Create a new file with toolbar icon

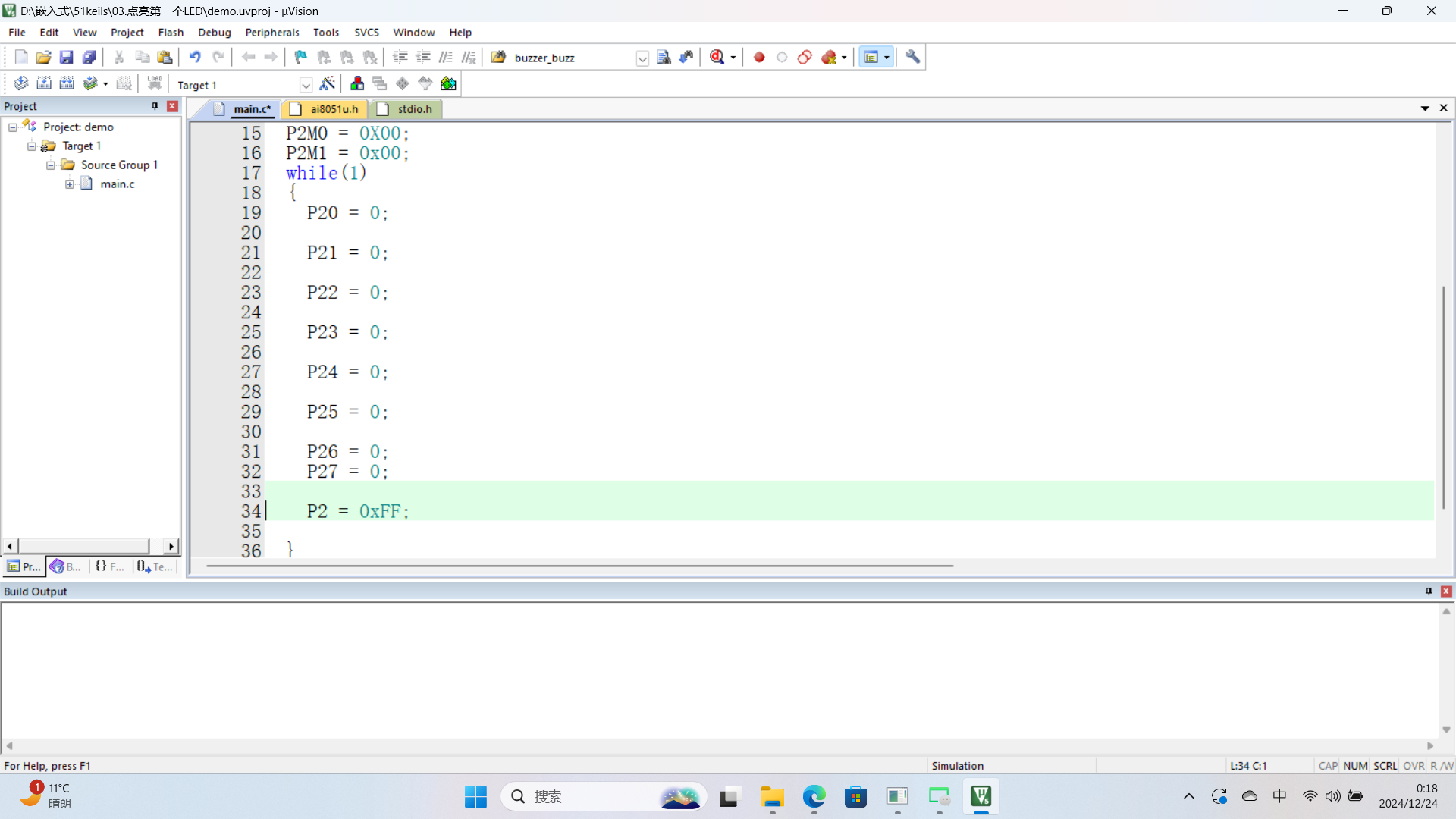pos(21,57)
